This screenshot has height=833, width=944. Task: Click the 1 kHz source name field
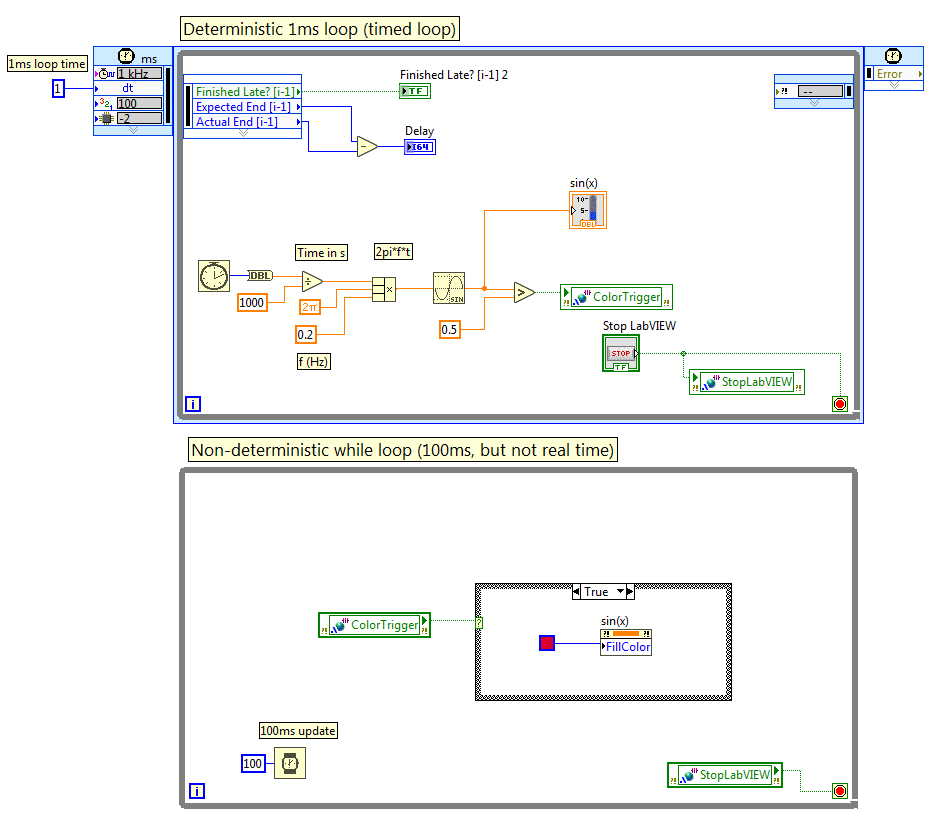[x=139, y=73]
